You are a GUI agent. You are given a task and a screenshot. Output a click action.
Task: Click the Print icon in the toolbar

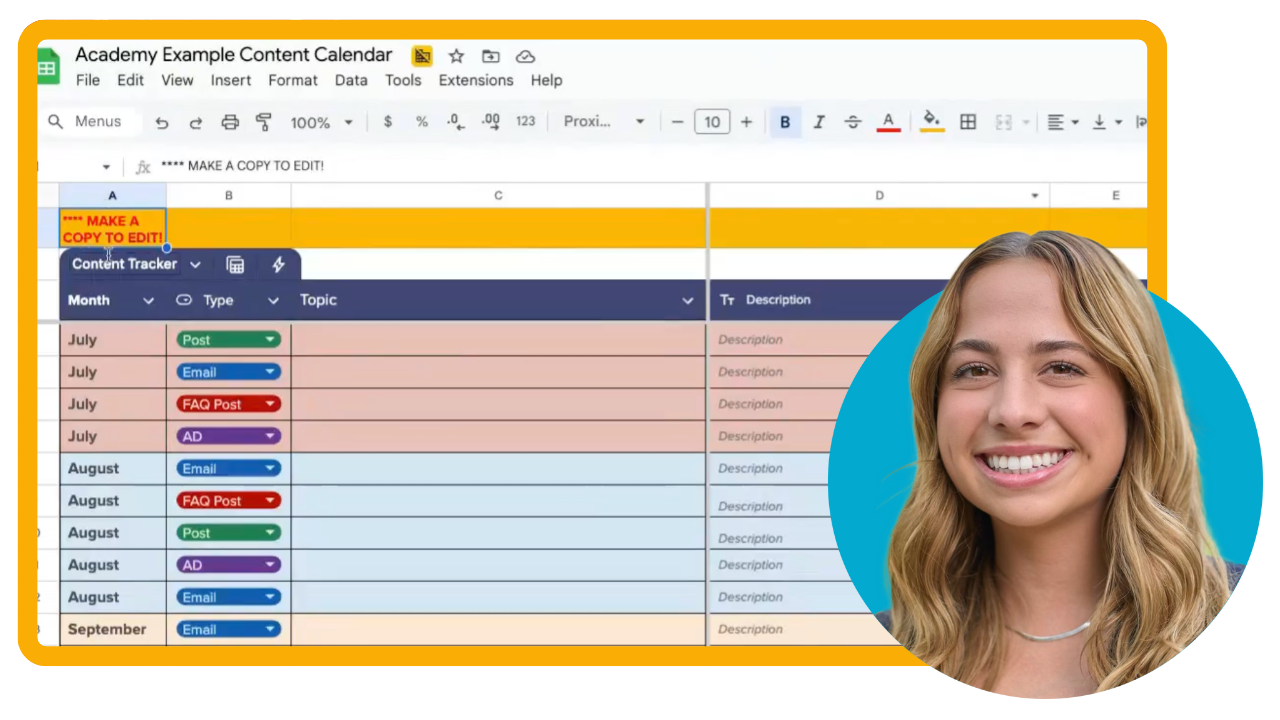[x=229, y=121]
